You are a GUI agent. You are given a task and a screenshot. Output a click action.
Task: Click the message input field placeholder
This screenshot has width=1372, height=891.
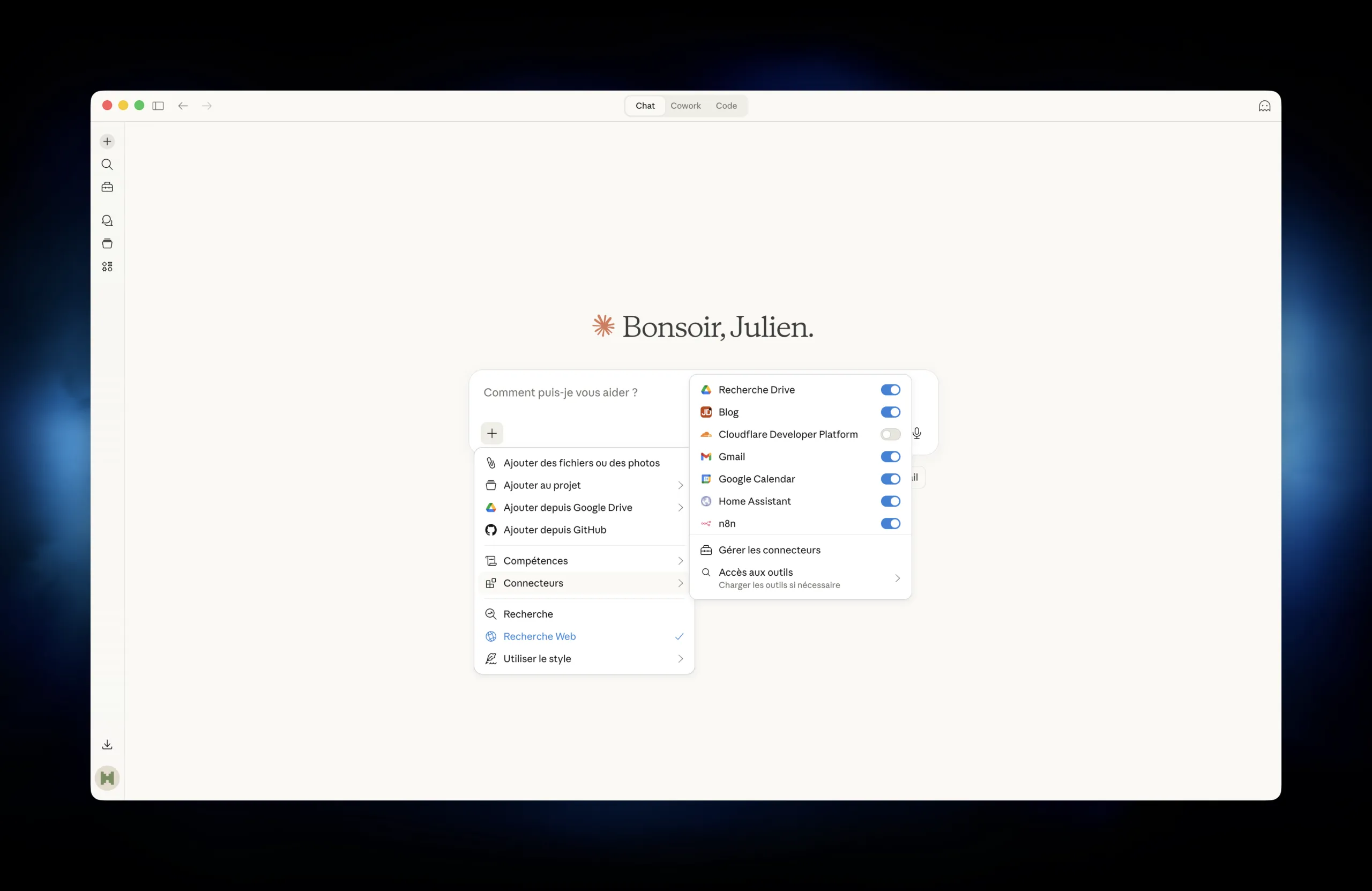point(561,393)
